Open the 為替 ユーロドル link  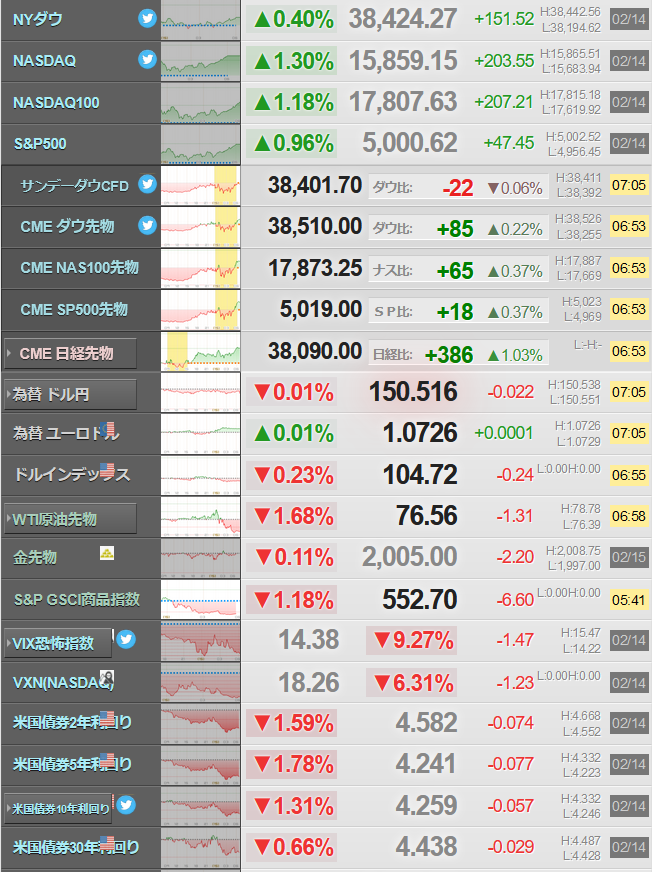(x=66, y=433)
